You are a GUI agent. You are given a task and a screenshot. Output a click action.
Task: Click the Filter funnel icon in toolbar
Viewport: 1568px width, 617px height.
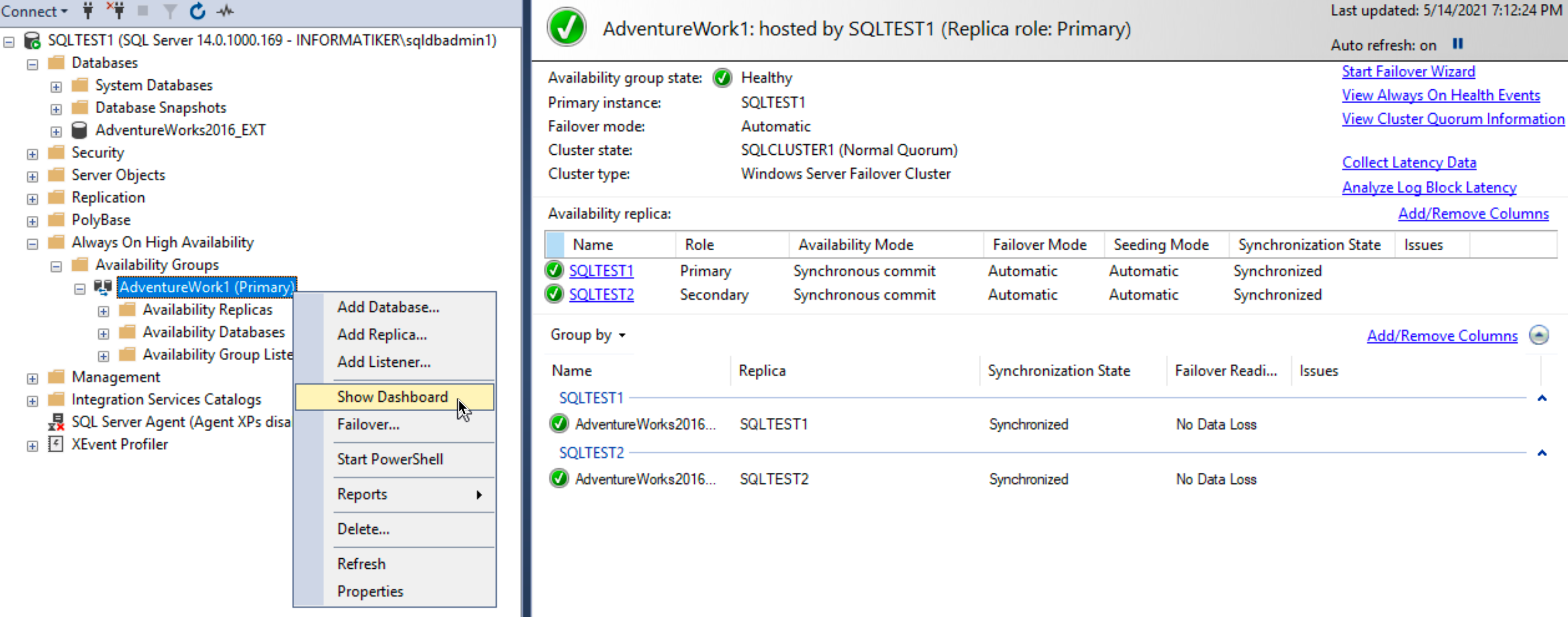click(x=170, y=11)
